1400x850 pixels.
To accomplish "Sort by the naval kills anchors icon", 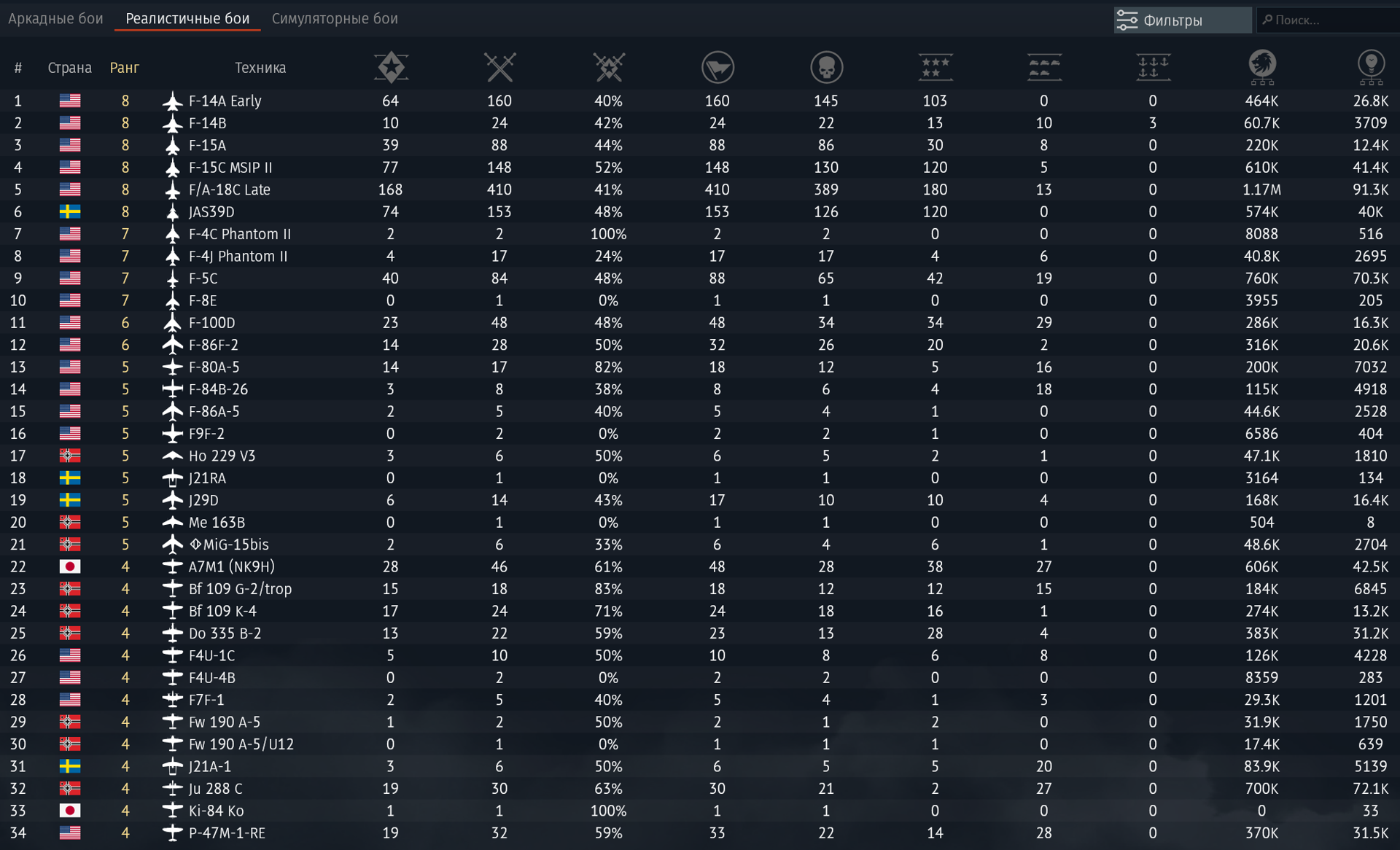I will pos(1153,67).
